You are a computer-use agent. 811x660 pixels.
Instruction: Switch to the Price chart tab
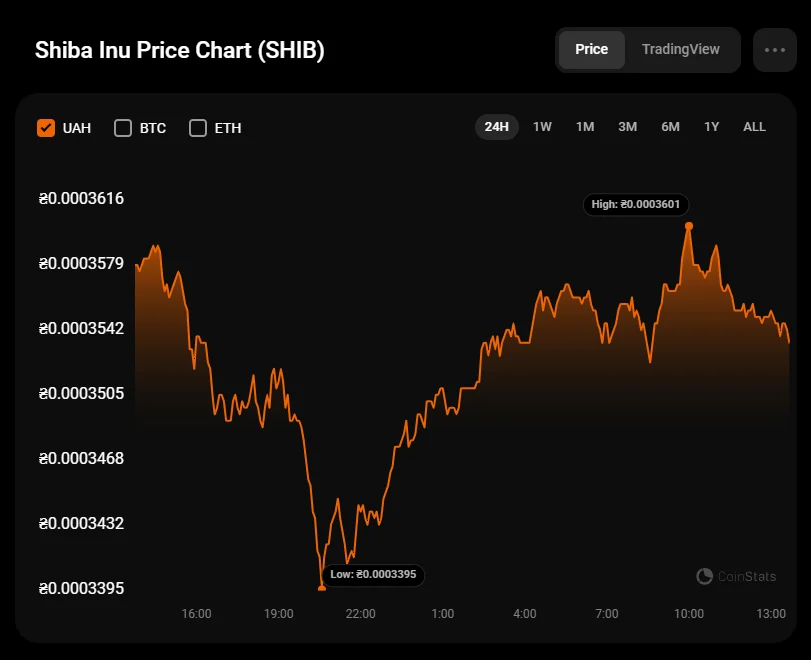591,50
